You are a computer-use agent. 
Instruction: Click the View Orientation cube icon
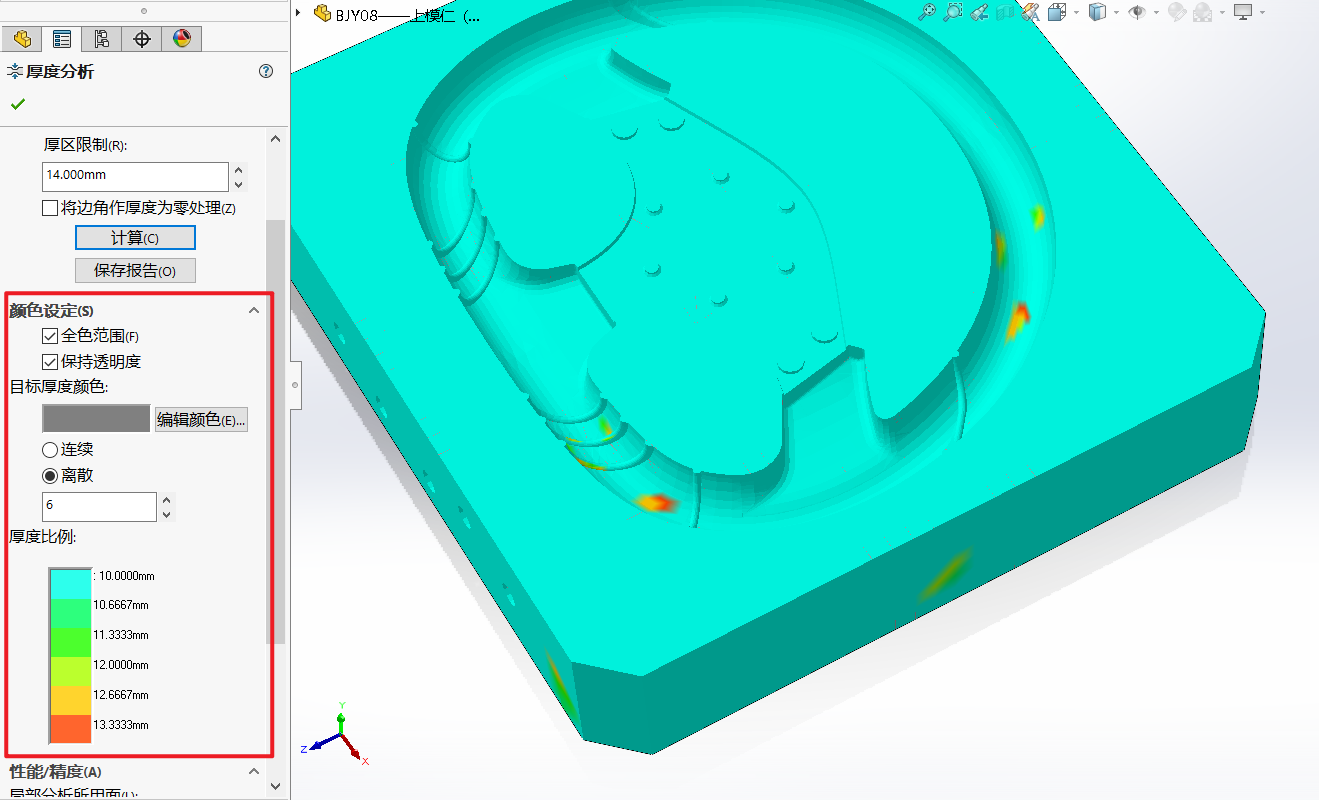click(1058, 12)
